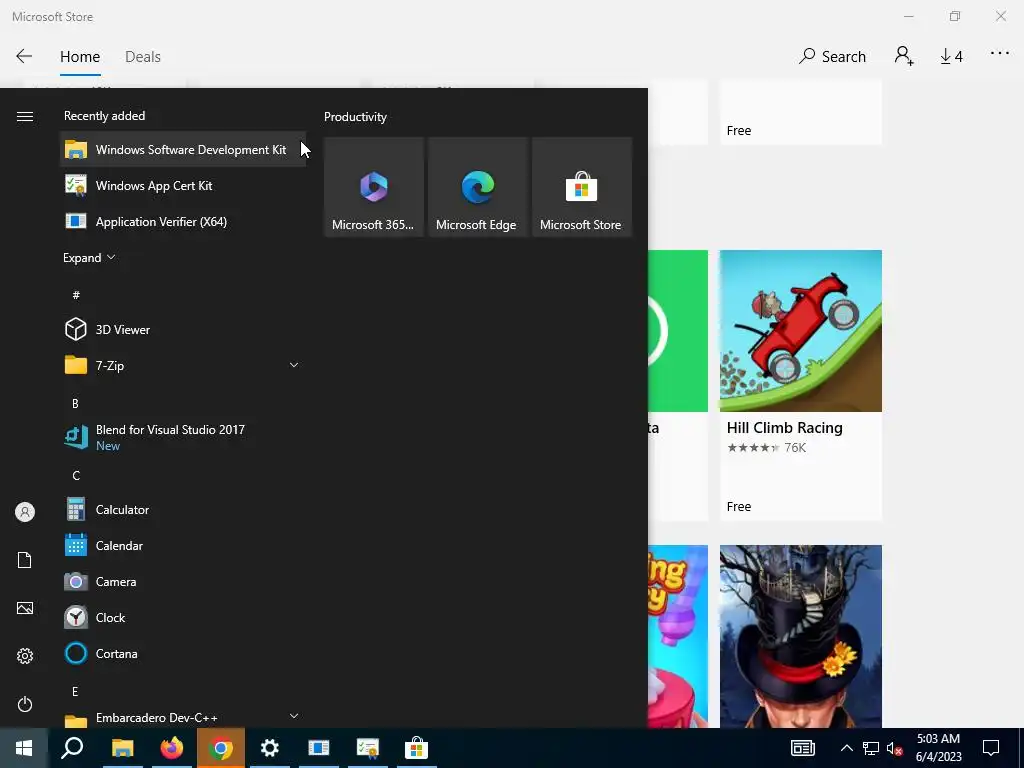Viewport: 1024px width, 768px height.
Task: Launch the Camera app
Action: [x=183, y=581]
